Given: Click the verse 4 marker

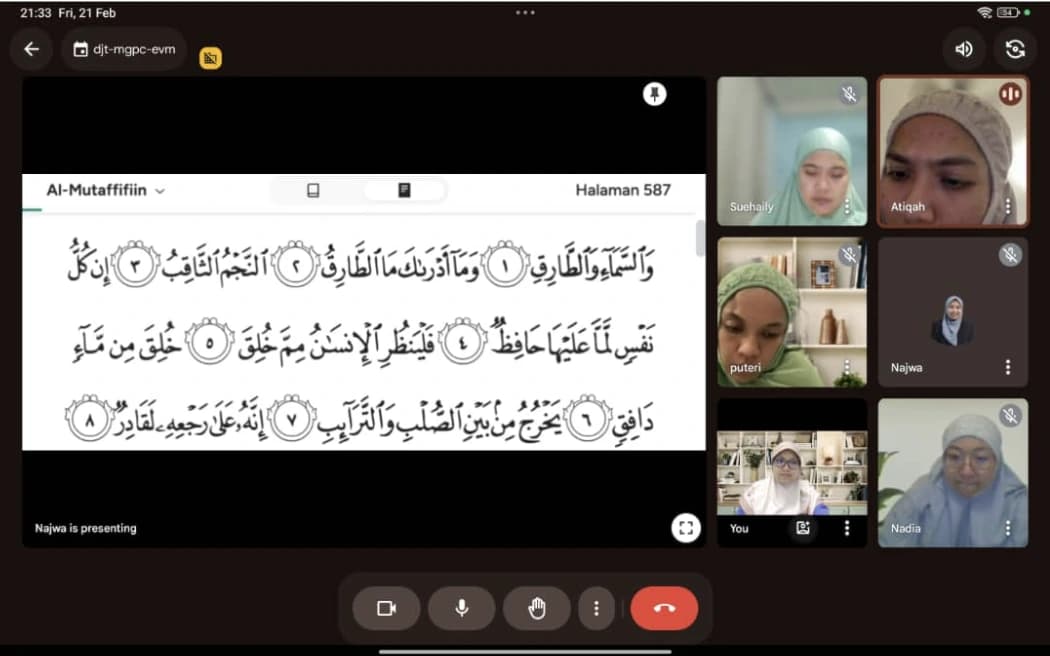Looking at the screenshot, I should click(463, 343).
